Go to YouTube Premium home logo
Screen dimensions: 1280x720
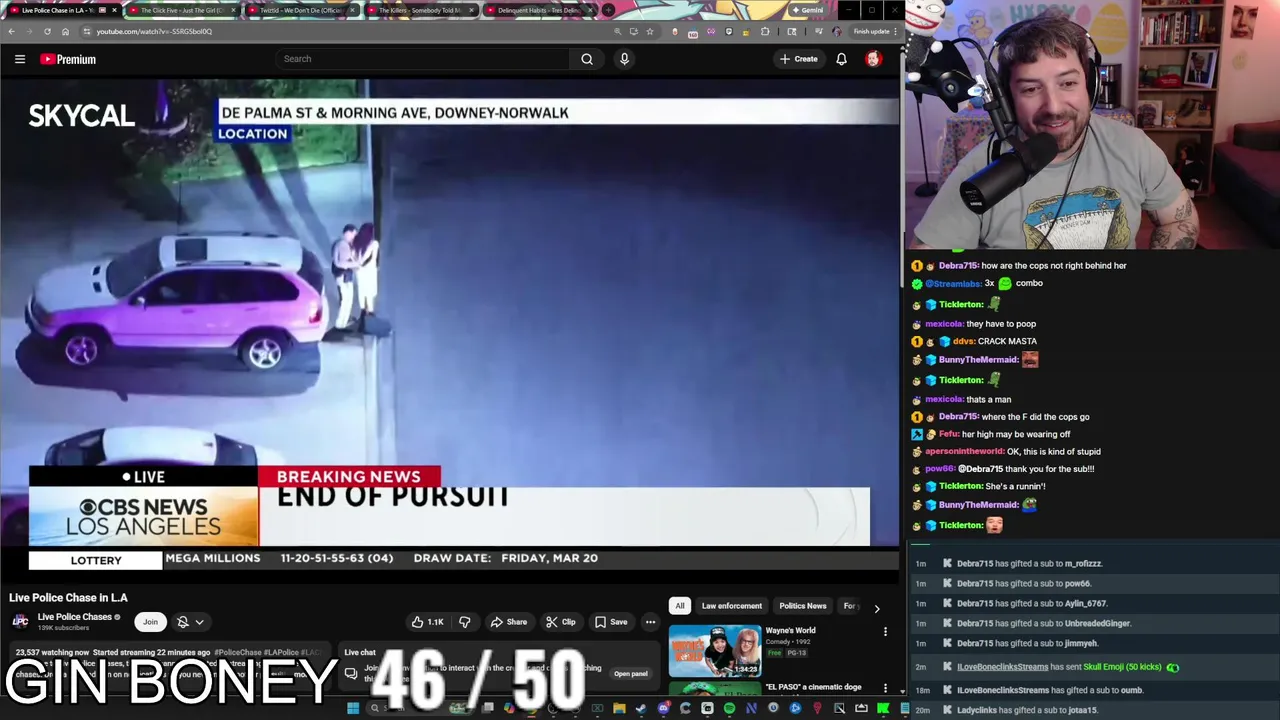point(68,59)
